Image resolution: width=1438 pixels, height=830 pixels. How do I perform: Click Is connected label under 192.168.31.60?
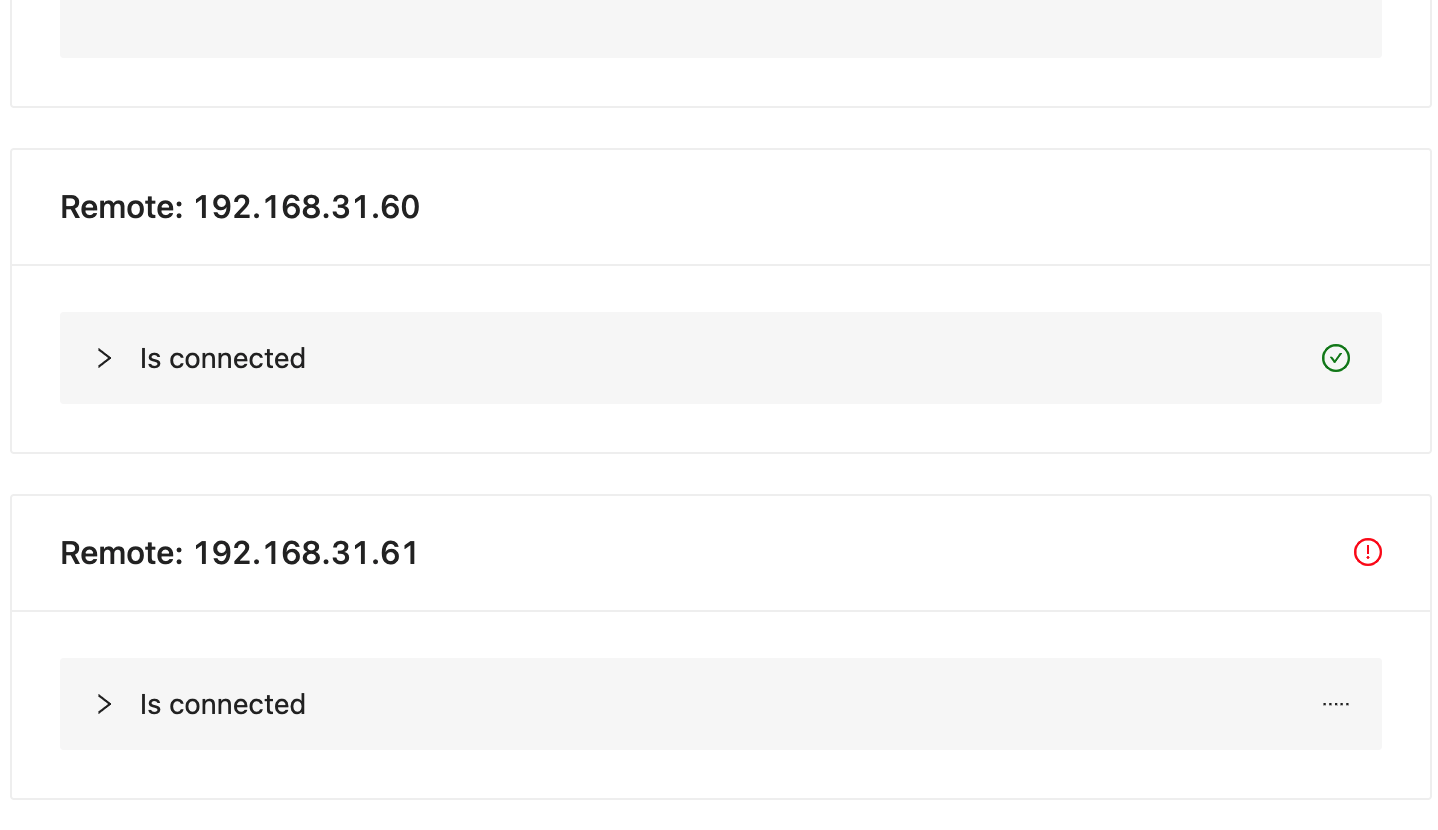(x=222, y=358)
